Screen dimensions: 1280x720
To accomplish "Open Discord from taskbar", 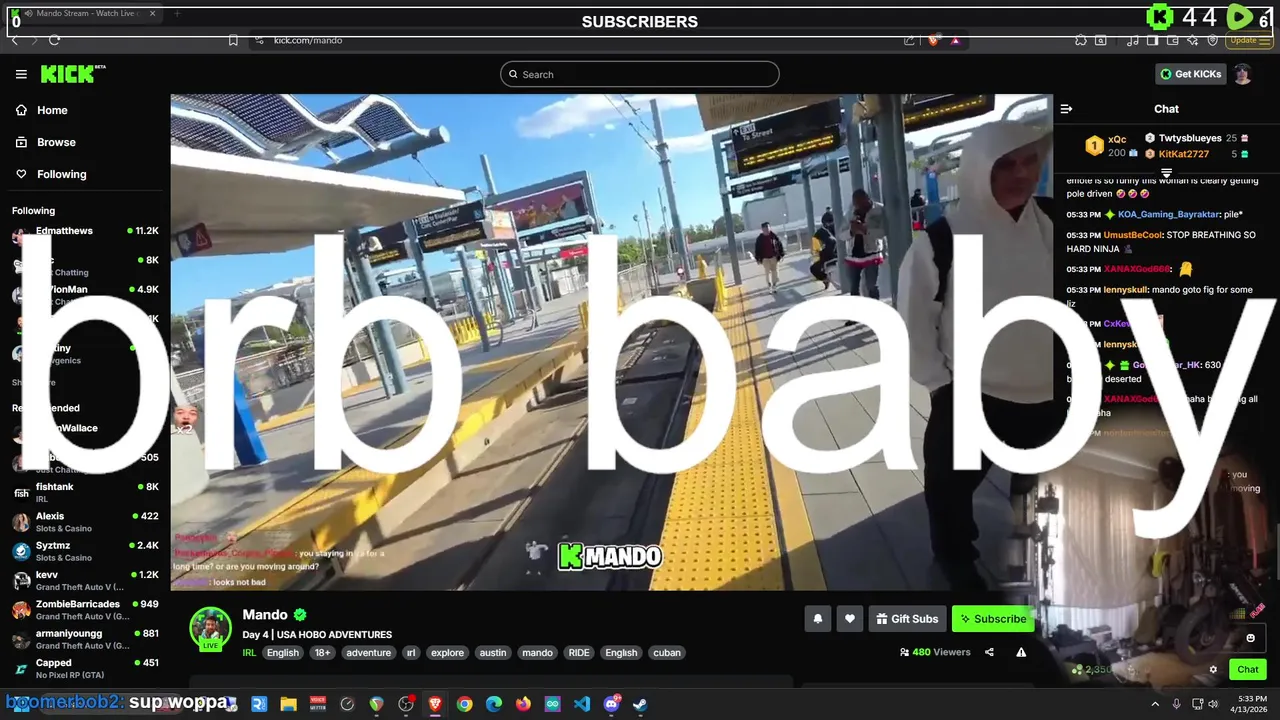I will (611, 704).
